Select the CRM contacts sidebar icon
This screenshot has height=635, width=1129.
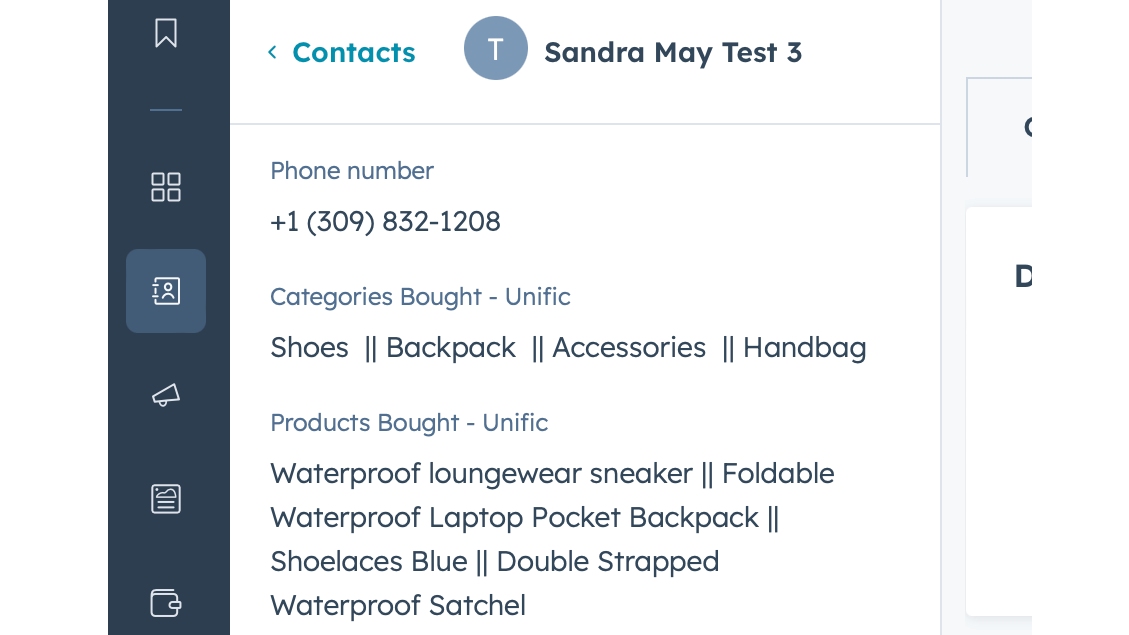click(166, 291)
